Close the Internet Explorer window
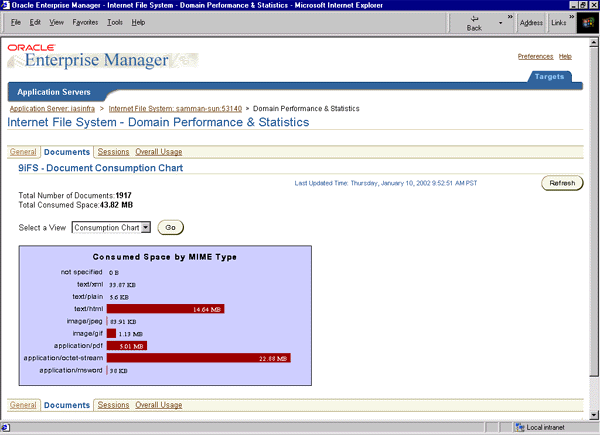This screenshot has width=600, height=435. (x=593, y=5)
